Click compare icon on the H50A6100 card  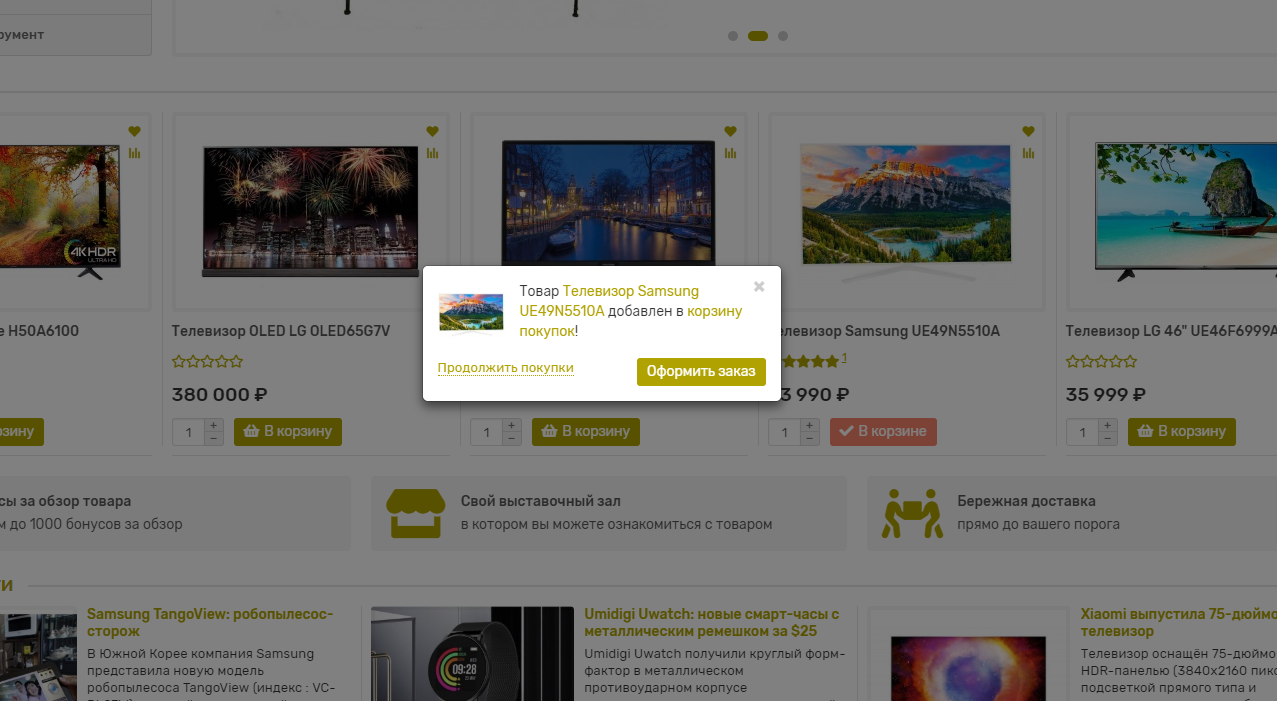(134, 153)
